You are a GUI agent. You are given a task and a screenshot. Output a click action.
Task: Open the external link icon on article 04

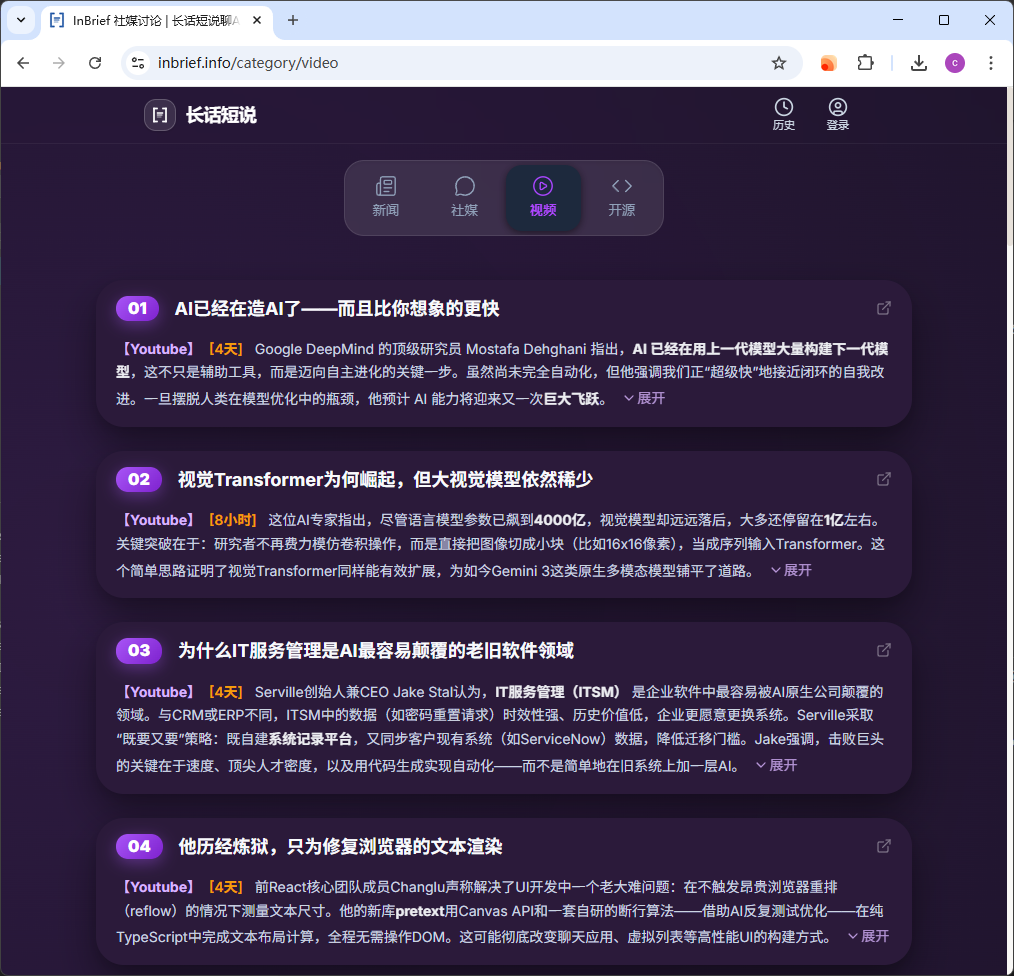(x=883, y=845)
